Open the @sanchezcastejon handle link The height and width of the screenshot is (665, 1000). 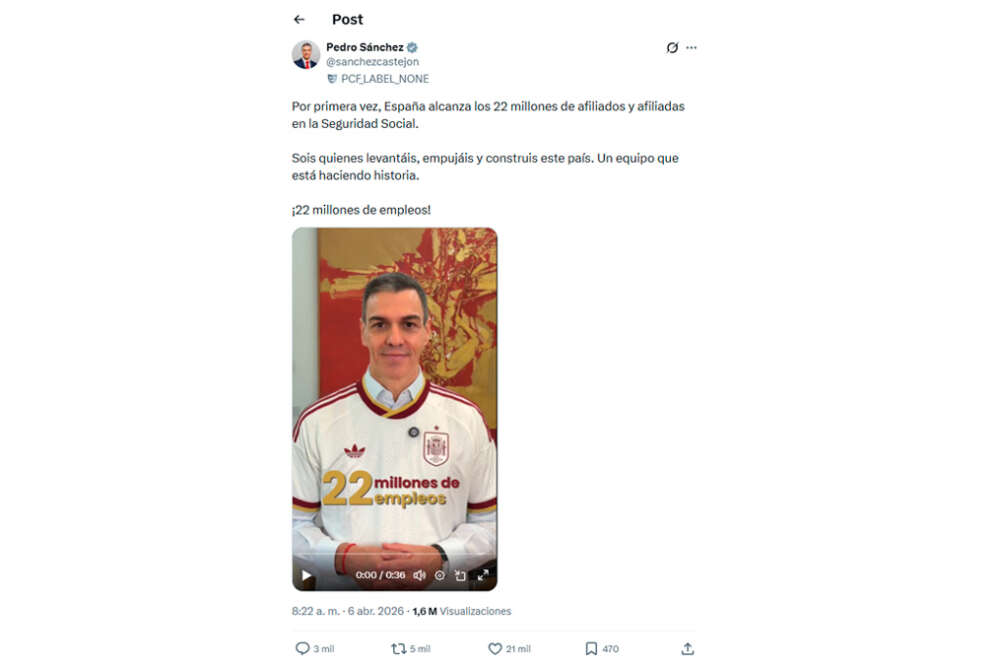click(x=372, y=62)
